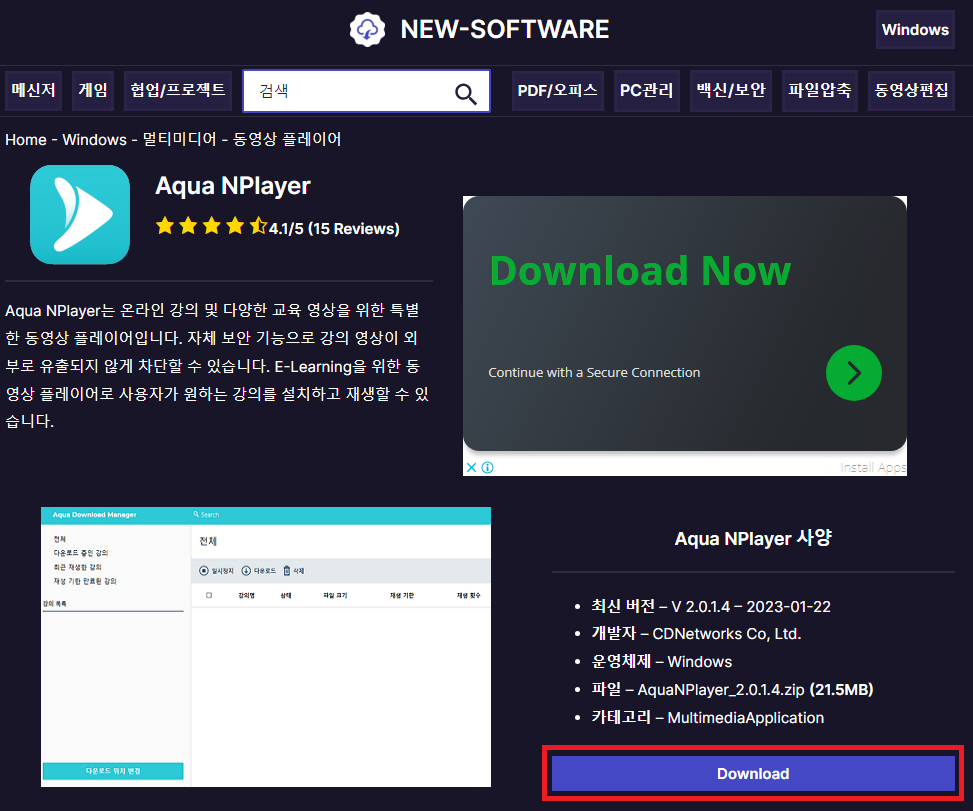Open the 동영상편집 category
The width and height of the screenshot is (973, 811).
tap(912, 91)
